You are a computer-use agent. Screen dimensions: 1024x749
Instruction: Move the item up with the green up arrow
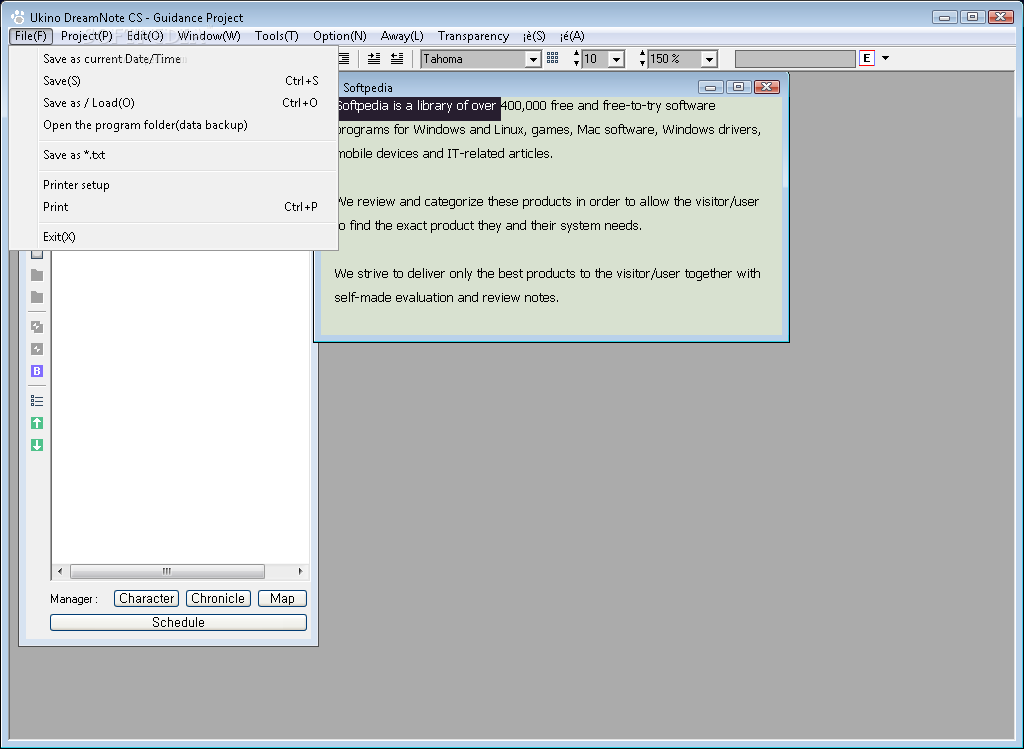(x=37, y=423)
